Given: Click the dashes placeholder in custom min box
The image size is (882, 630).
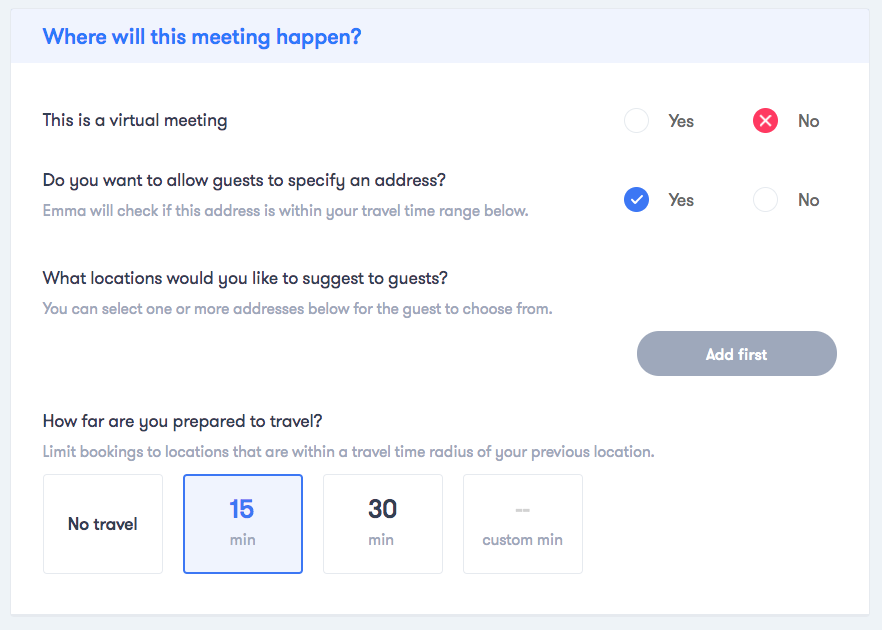Looking at the screenshot, I should (x=523, y=510).
